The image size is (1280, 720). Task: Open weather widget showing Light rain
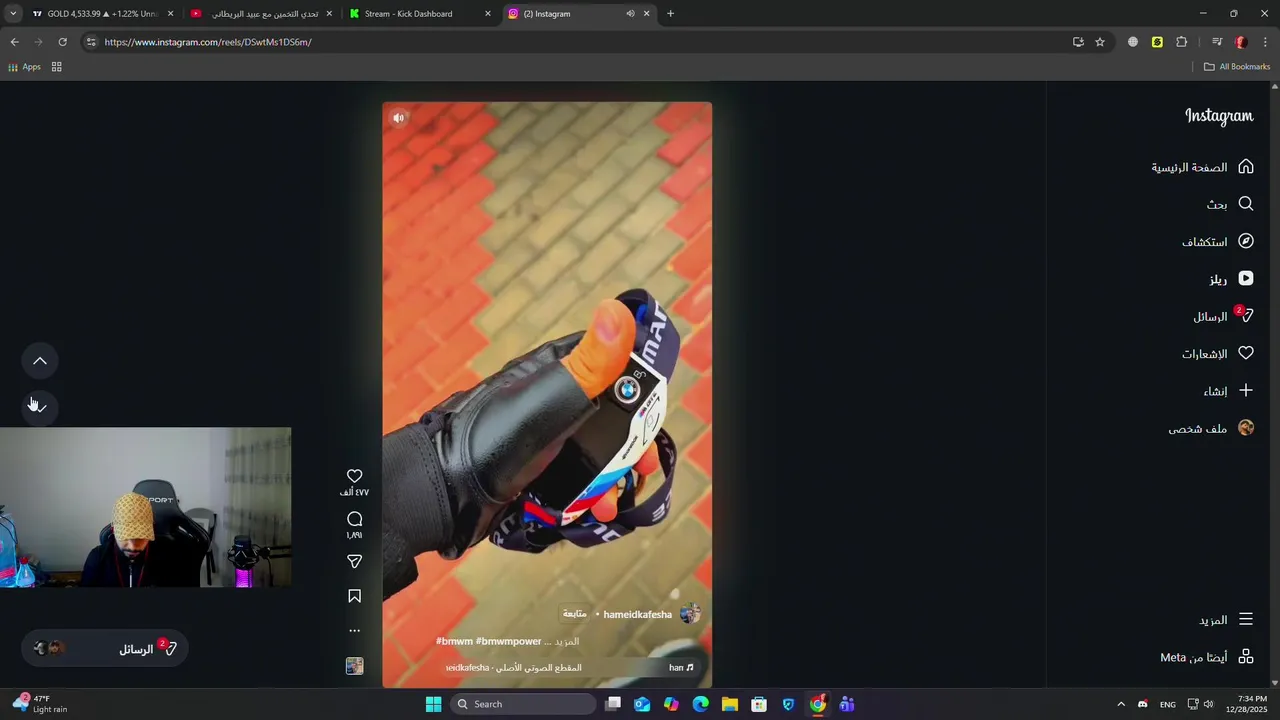coord(40,704)
